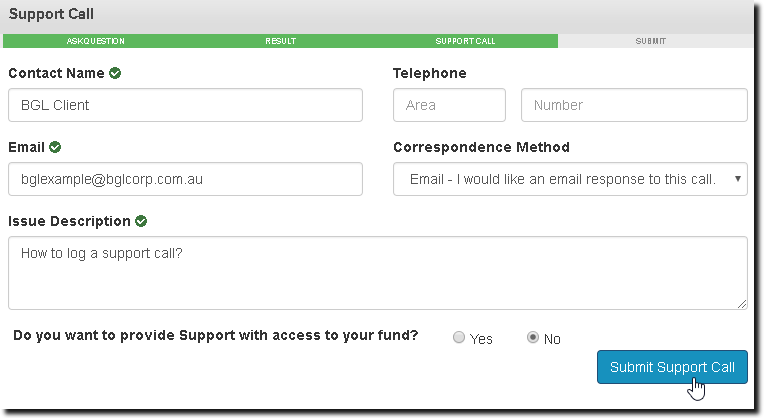Click the Telephone label

(x=429, y=73)
